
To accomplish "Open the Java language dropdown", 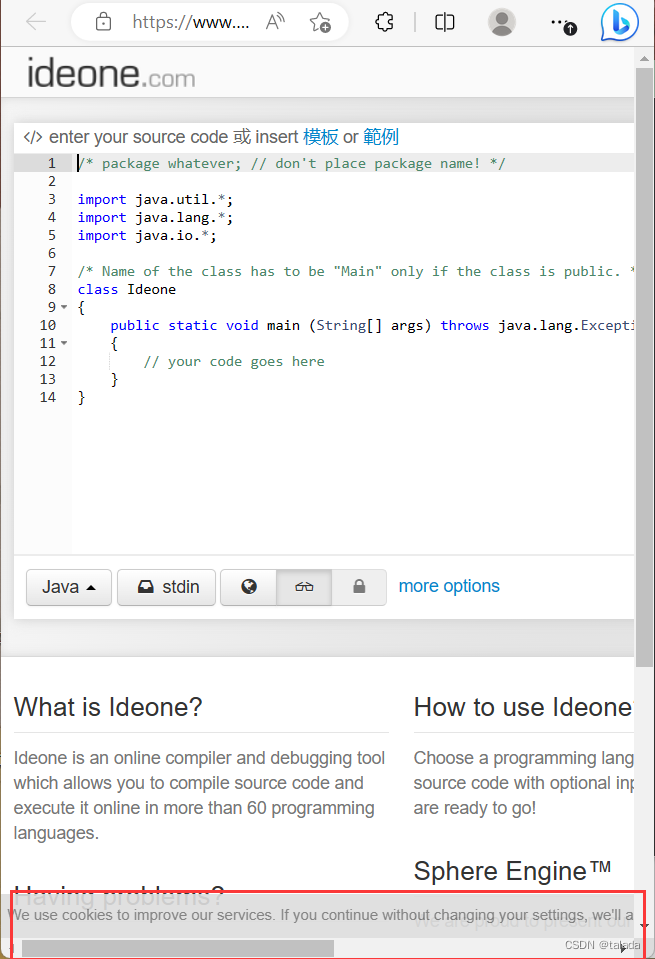I will [x=68, y=587].
